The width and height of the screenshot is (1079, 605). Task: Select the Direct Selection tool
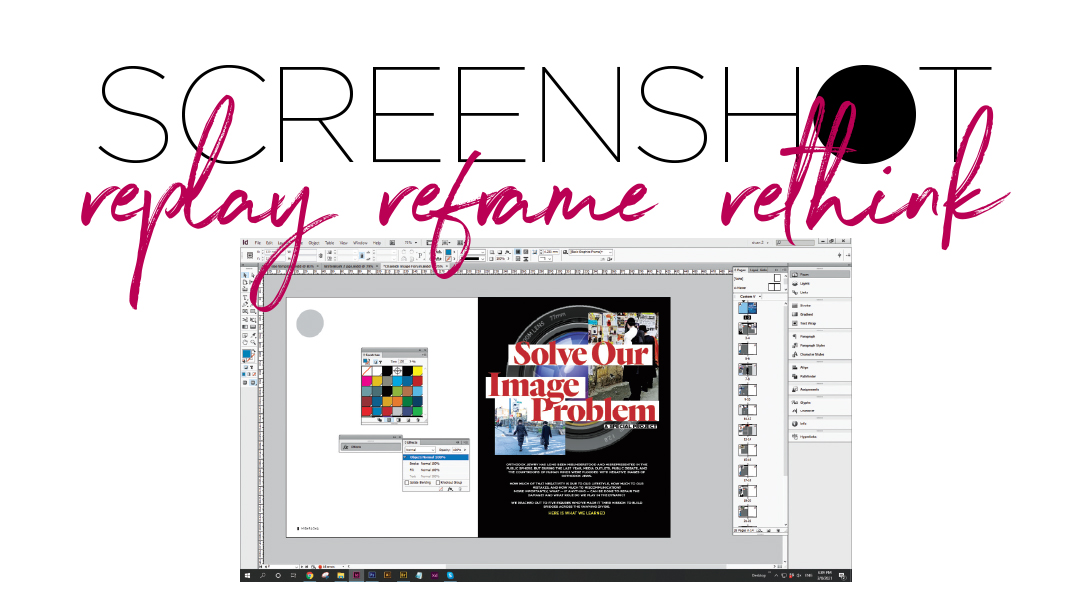[253, 275]
